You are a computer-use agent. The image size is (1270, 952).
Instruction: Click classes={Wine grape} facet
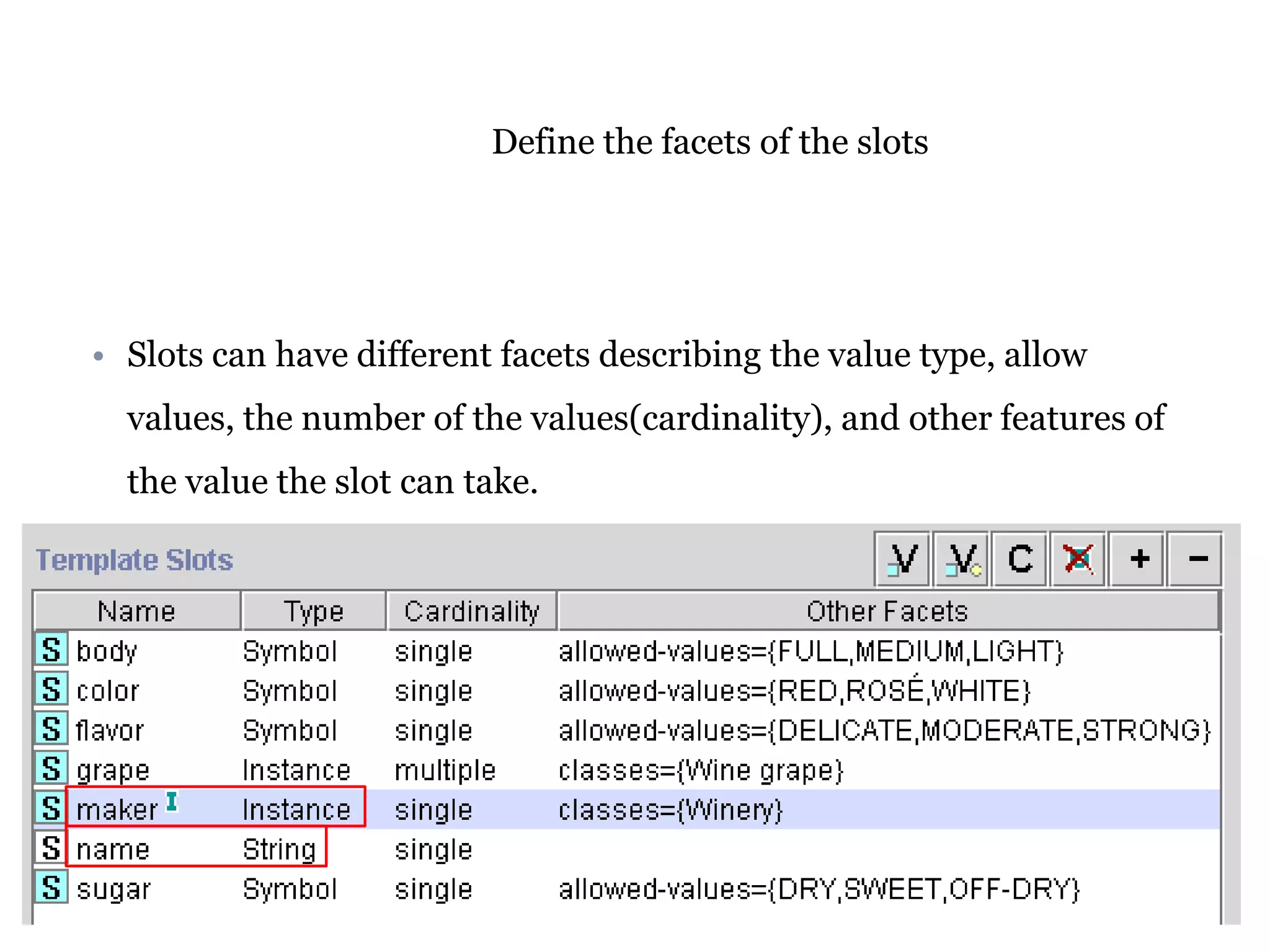701,772
